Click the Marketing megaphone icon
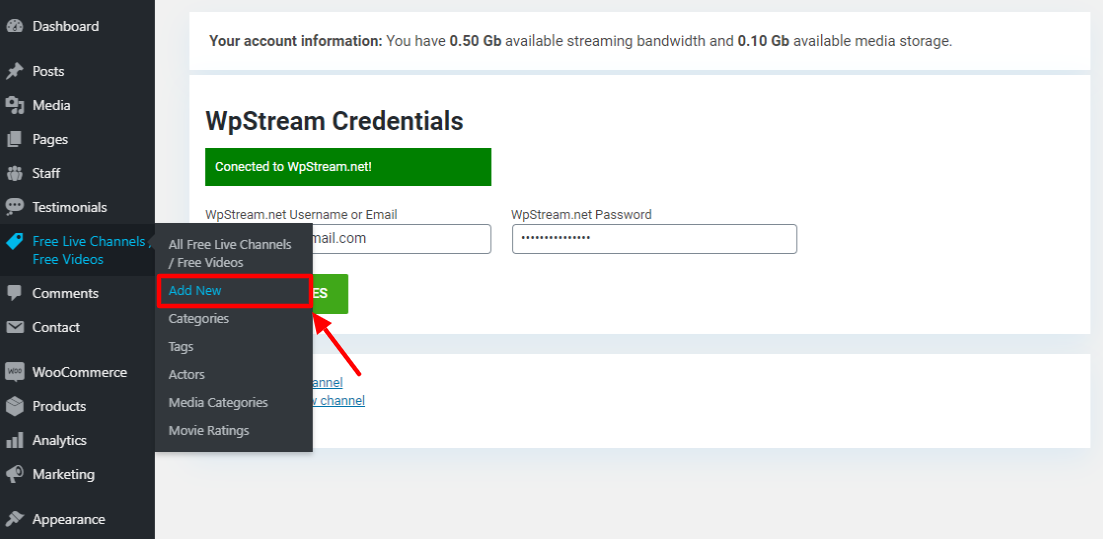This screenshot has width=1103, height=539. coord(15,474)
